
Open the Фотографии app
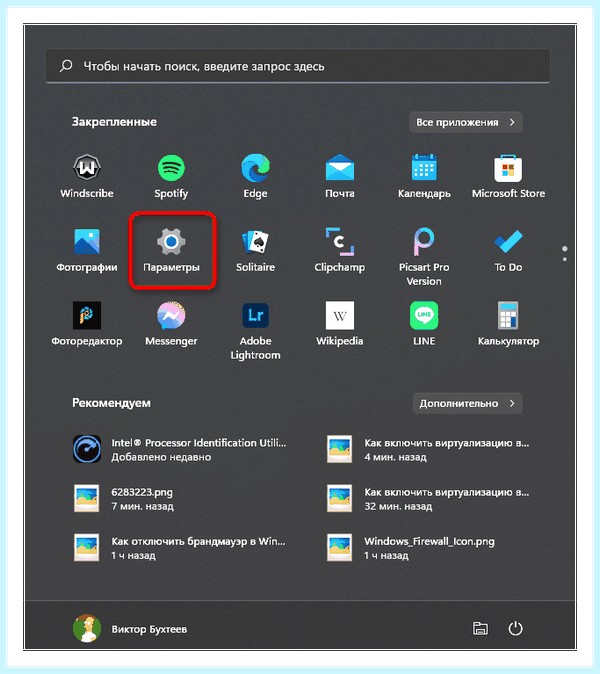pyautogui.click(x=87, y=250)
